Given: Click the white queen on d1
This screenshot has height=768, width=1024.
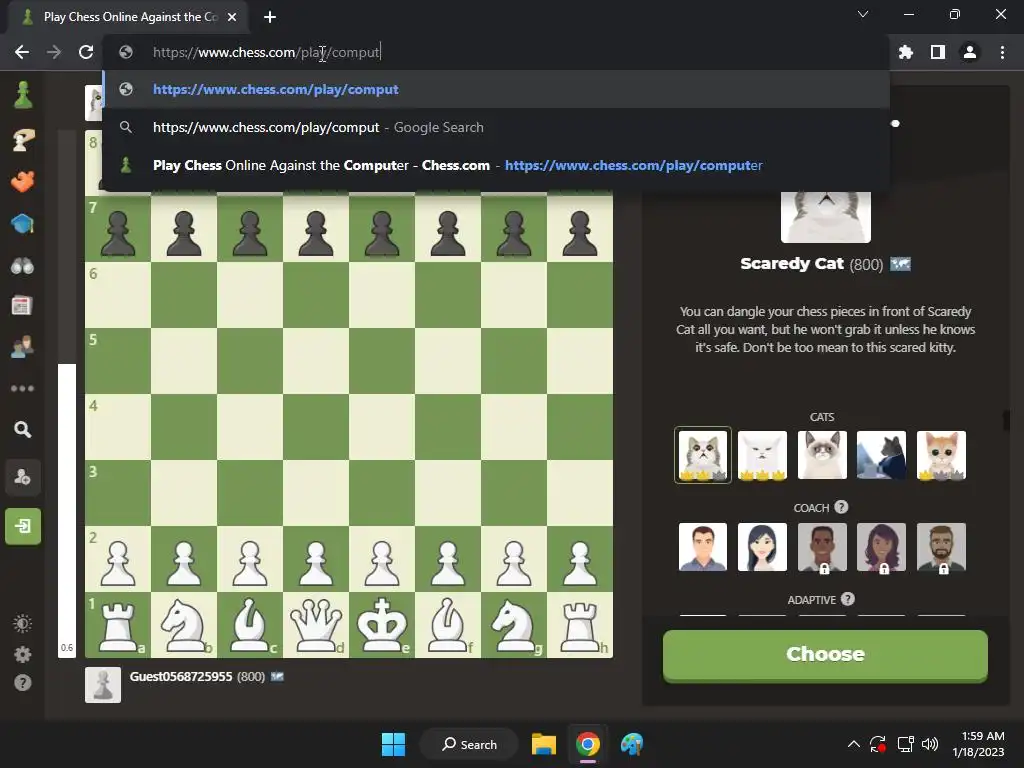Looking at the screenshot, I should point(316,625).
